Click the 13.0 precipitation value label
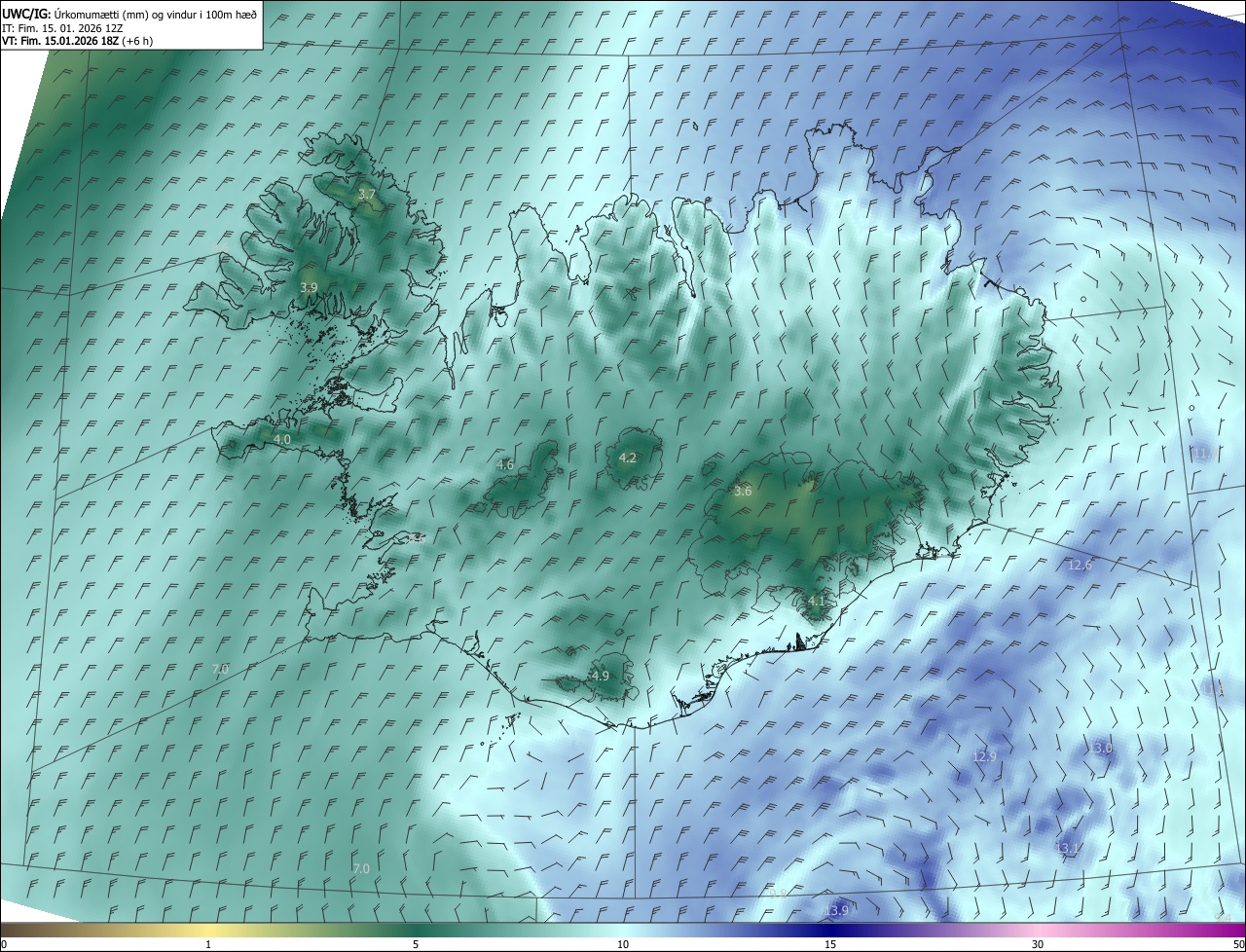 pos(1100,749)
